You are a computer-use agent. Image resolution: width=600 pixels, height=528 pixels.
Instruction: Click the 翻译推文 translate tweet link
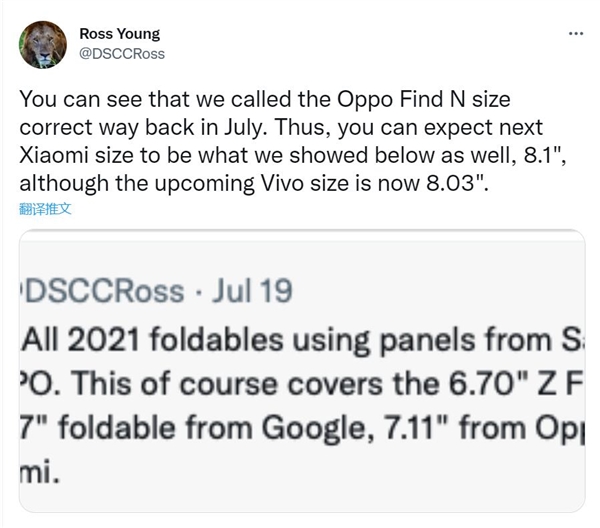(x=45, y=211)
